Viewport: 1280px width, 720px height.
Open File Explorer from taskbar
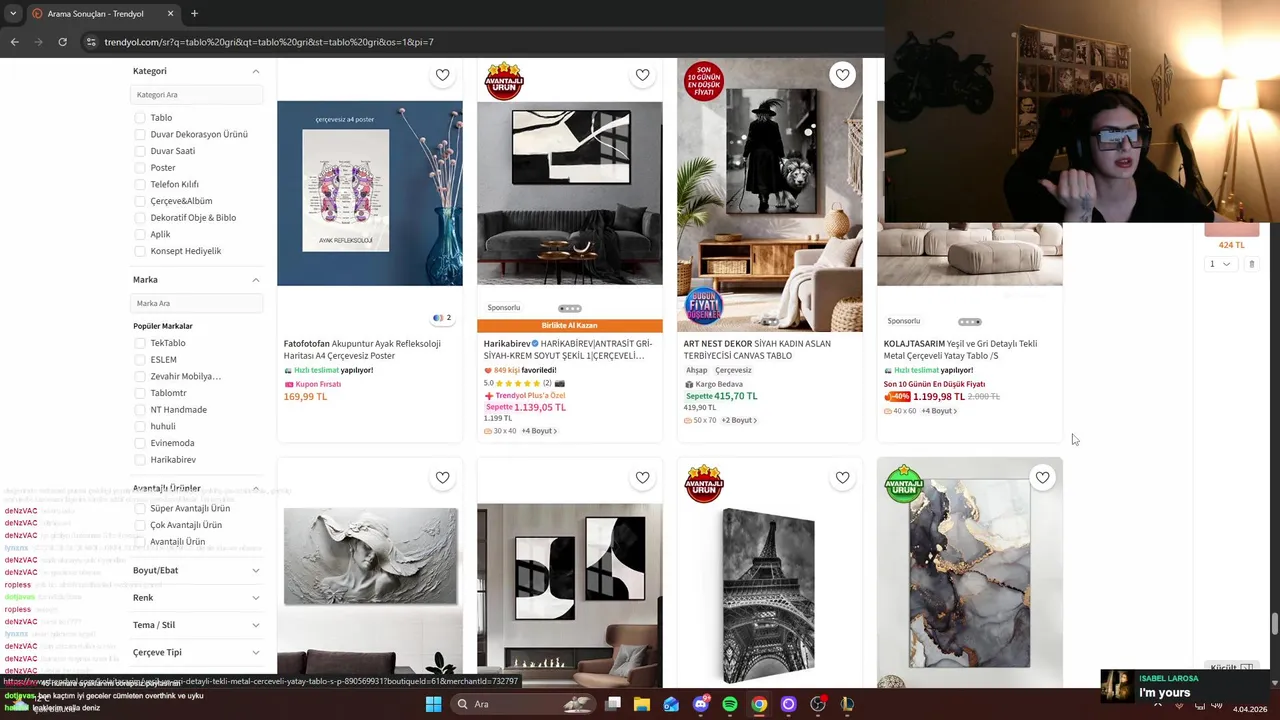[x=642, y=704]
